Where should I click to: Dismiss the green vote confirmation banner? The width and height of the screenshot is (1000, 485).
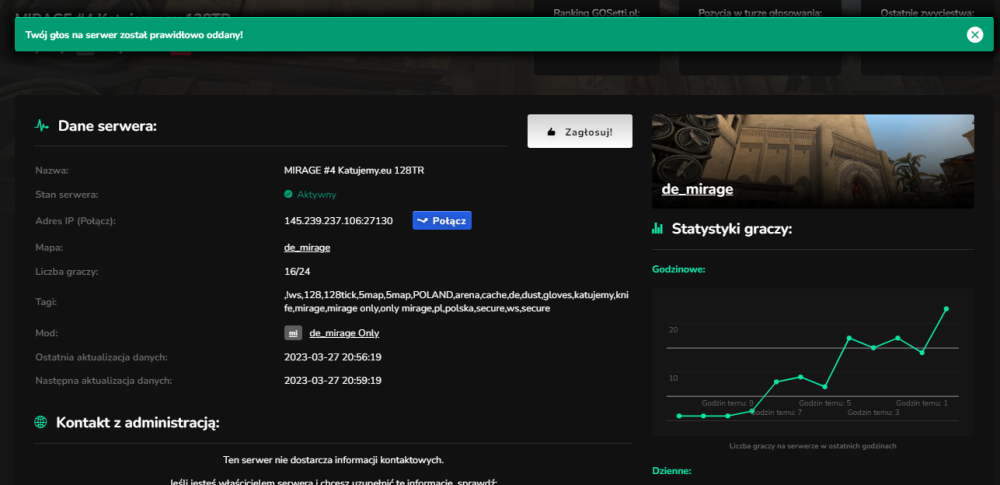pos(974,34)
